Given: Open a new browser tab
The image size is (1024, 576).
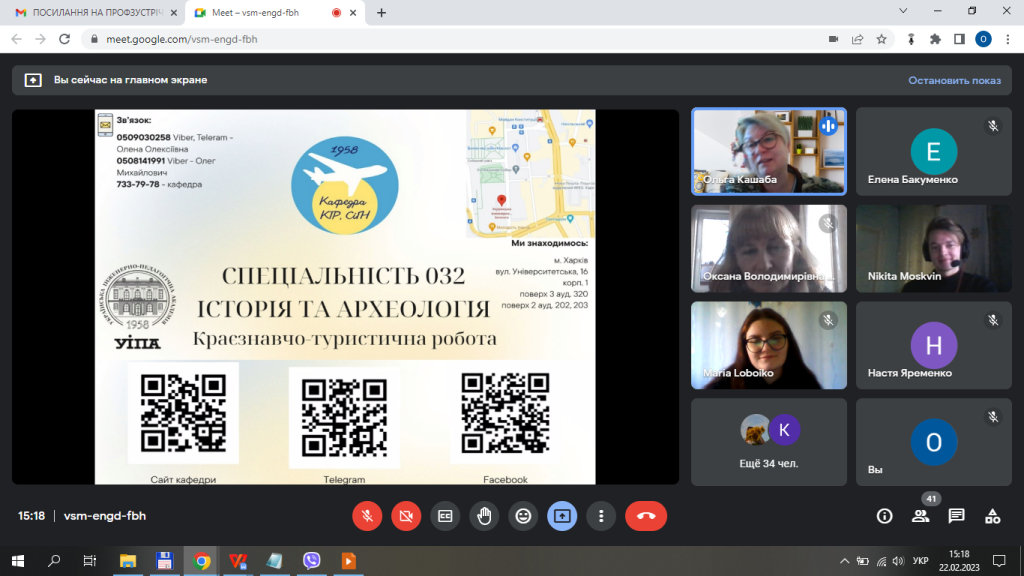Looking at the screenshot, I should pyautogui.click(x=381, y=12).
